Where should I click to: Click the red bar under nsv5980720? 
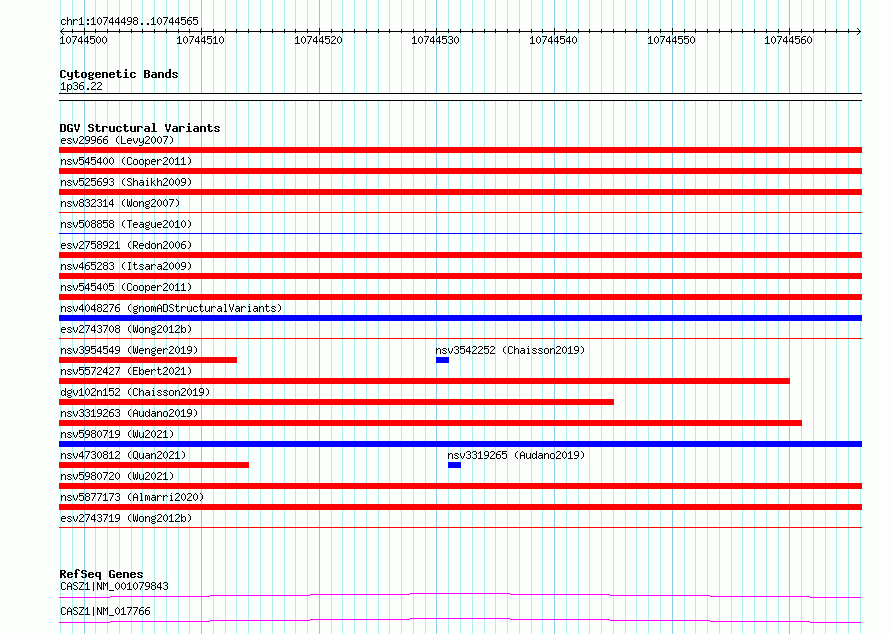[460, 486]
